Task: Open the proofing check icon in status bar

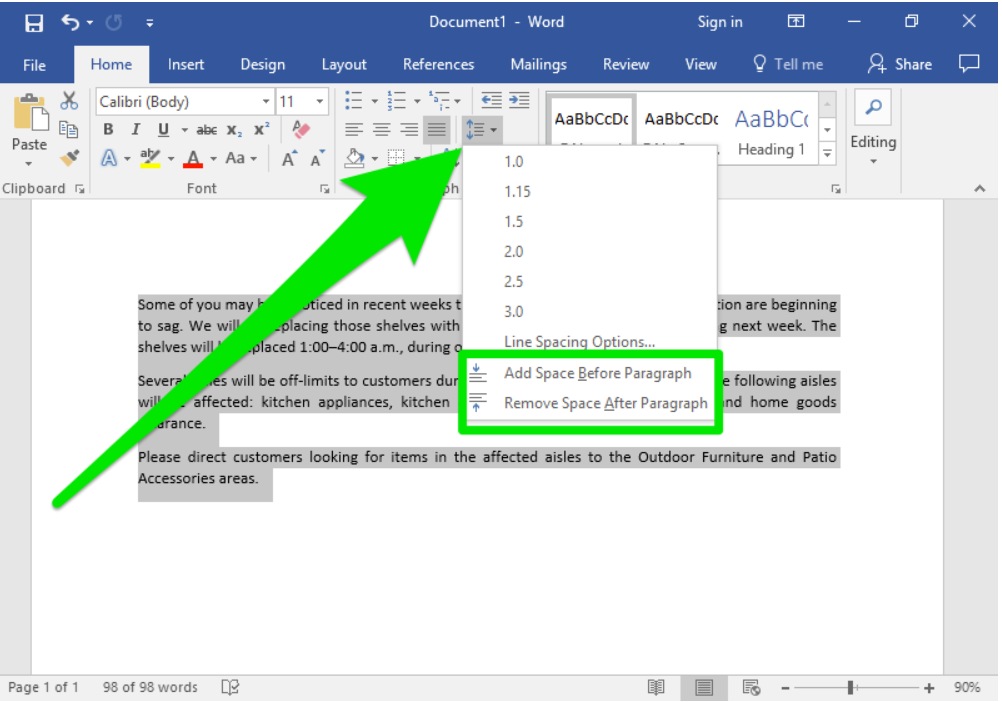Action: pyautogui.click(x=230, y=687)
